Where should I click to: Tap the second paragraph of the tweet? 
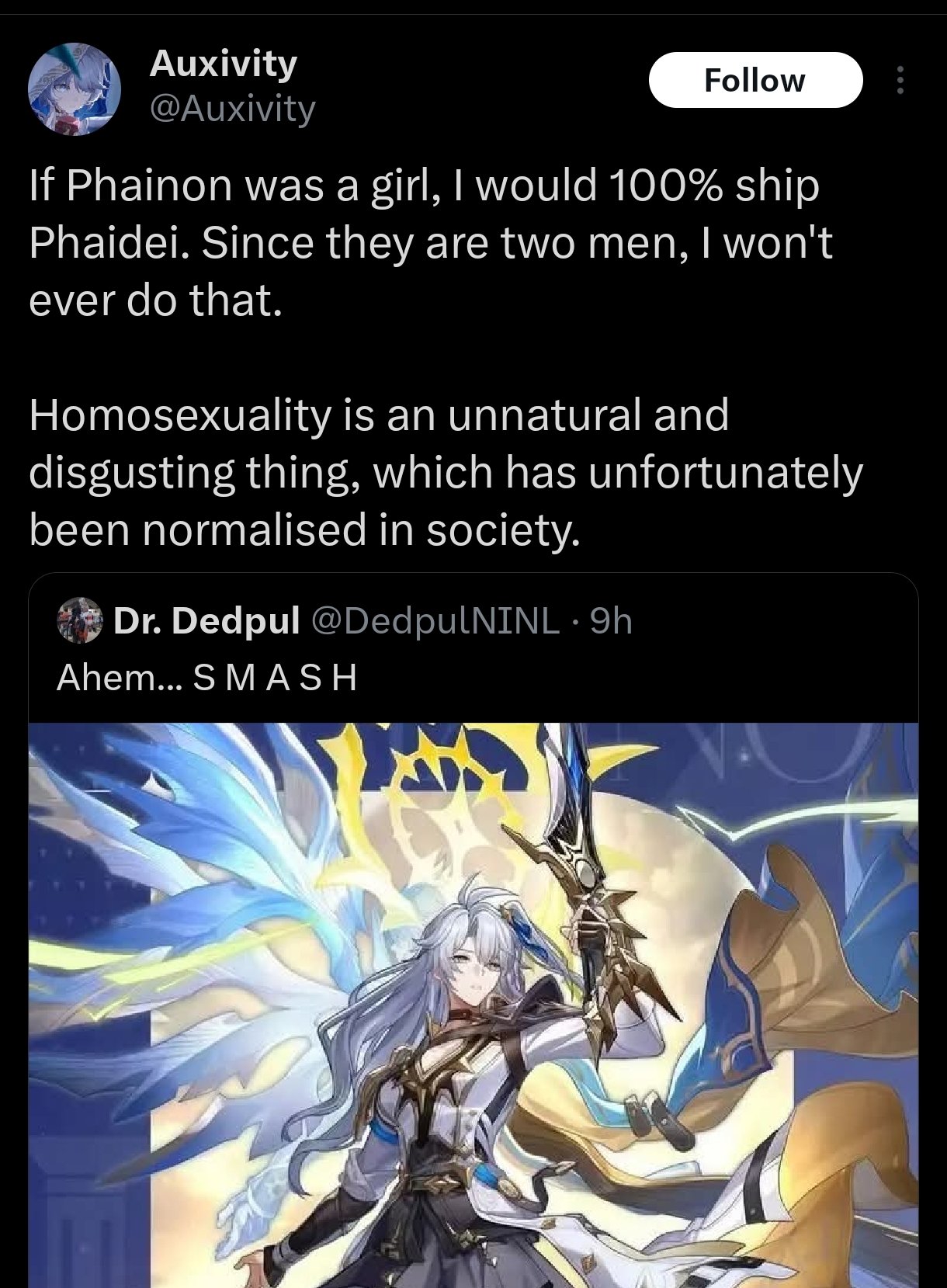click(446, 472)
